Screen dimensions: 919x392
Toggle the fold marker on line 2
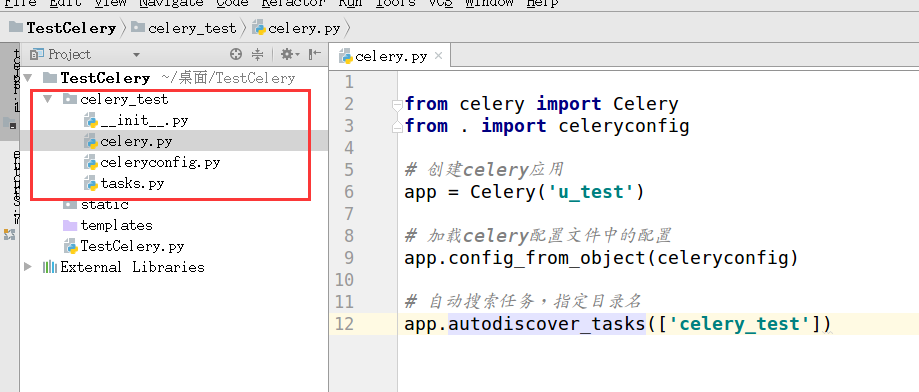click(397, 105)
